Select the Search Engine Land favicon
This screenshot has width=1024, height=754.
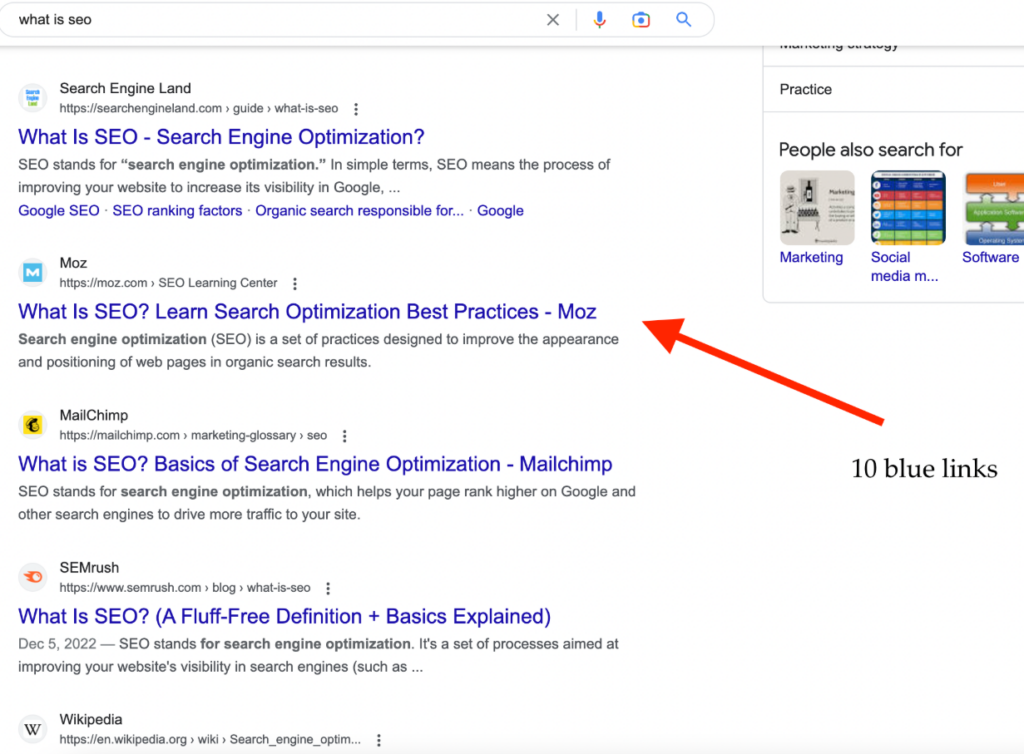[32, 97]
